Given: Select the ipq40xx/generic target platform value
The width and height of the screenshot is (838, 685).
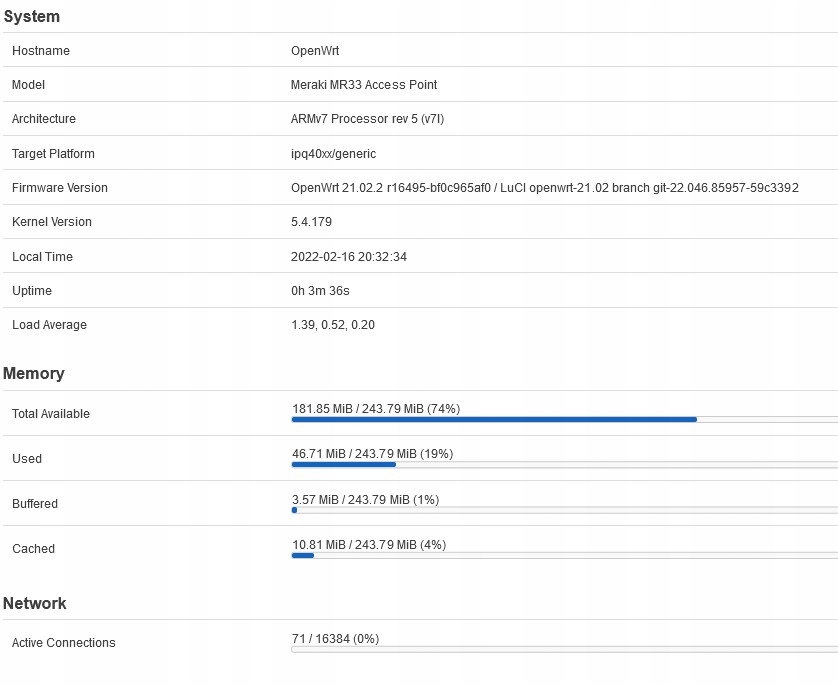Looking at the screenshot, I should 333,154.
